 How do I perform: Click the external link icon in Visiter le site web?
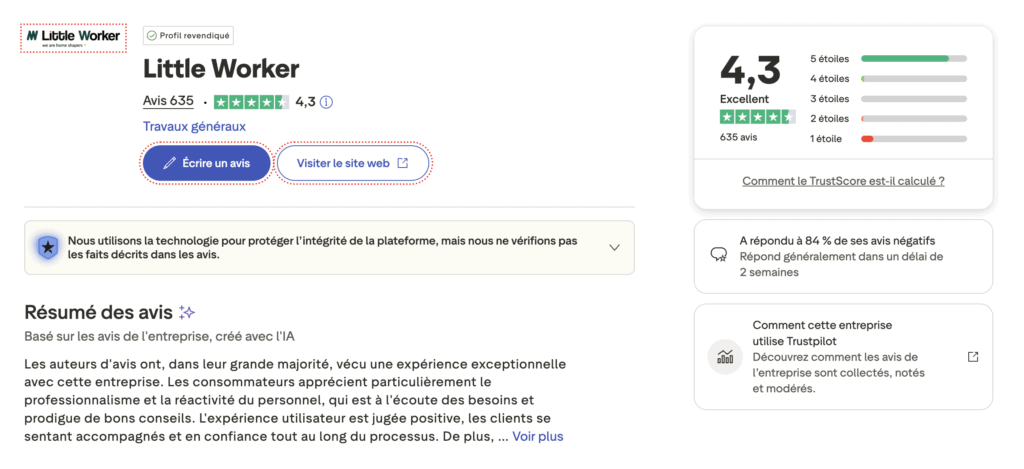tap(403, 163)
